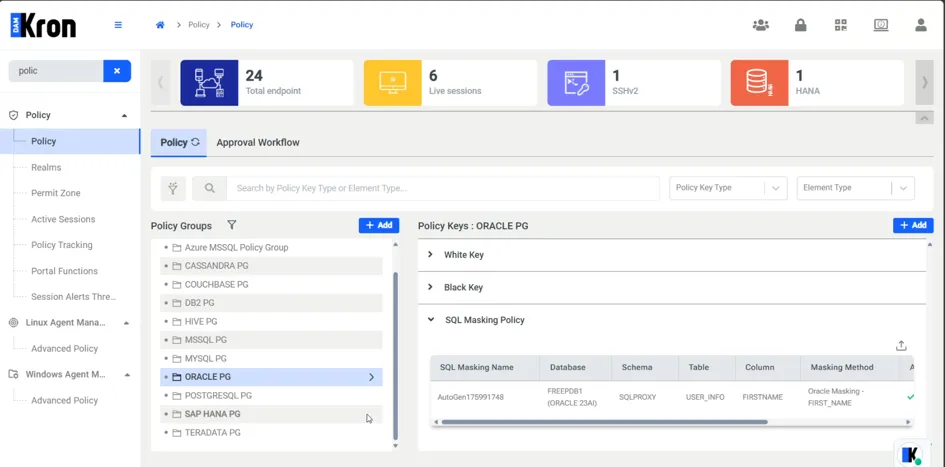The height and width of the screenshot is (467, 945).
Task: Open Advanced Policy under Linux Agent
Action: pyautogui.click(x=64, y=349)
